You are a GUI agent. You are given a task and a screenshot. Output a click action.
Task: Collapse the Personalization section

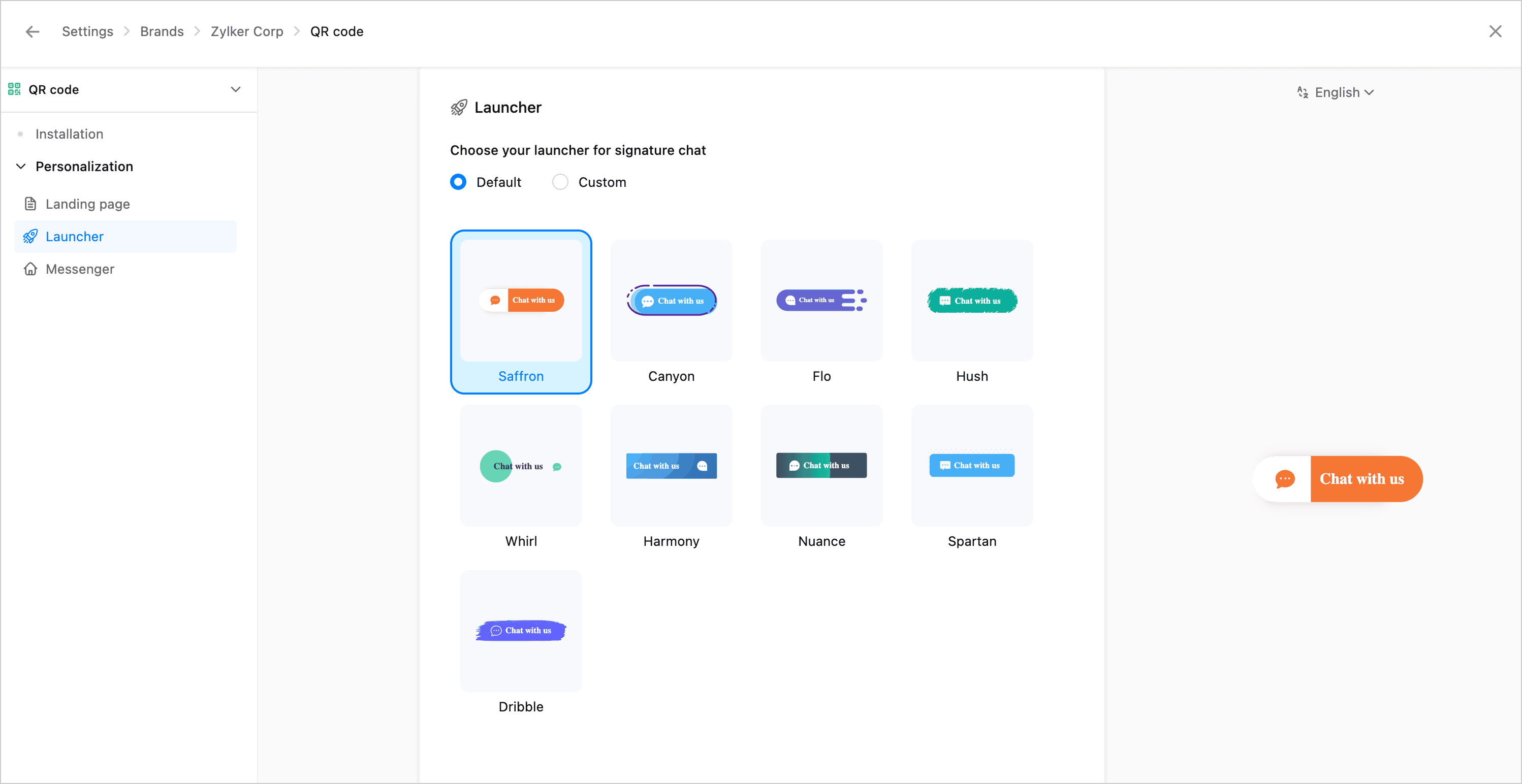point(21,166)
